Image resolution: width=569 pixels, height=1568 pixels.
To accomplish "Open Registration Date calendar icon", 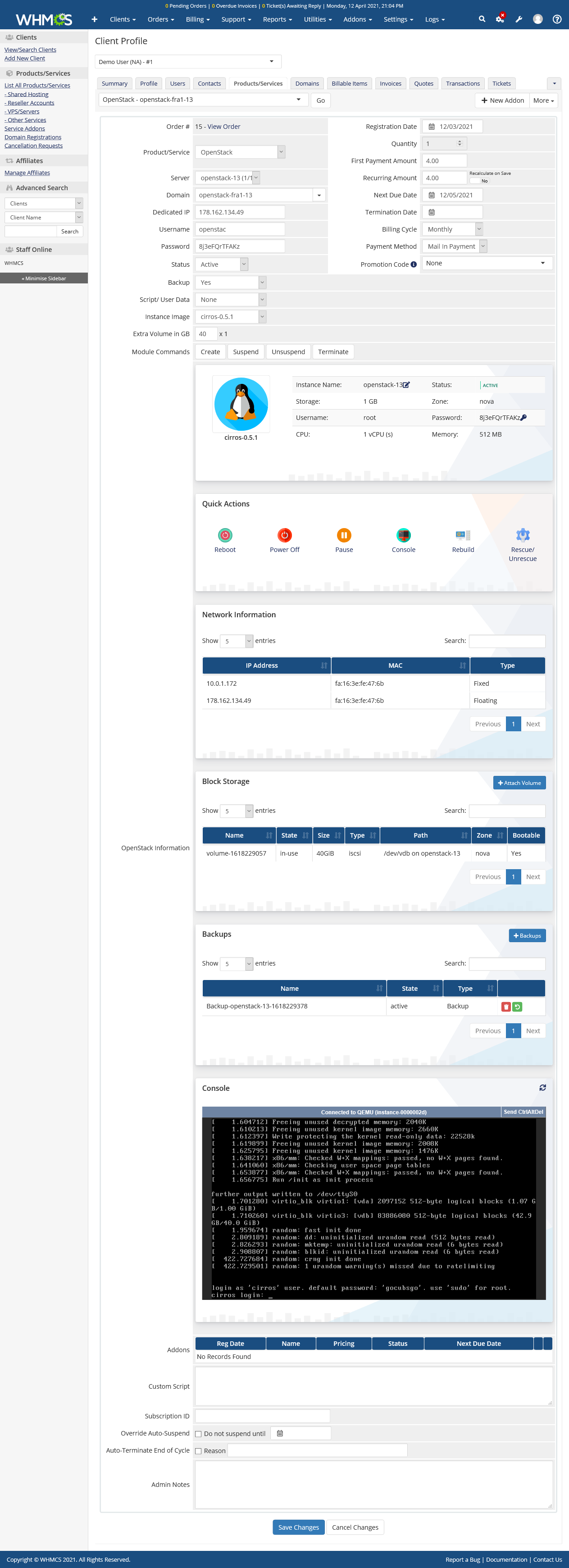I will (x=432, y=127).
